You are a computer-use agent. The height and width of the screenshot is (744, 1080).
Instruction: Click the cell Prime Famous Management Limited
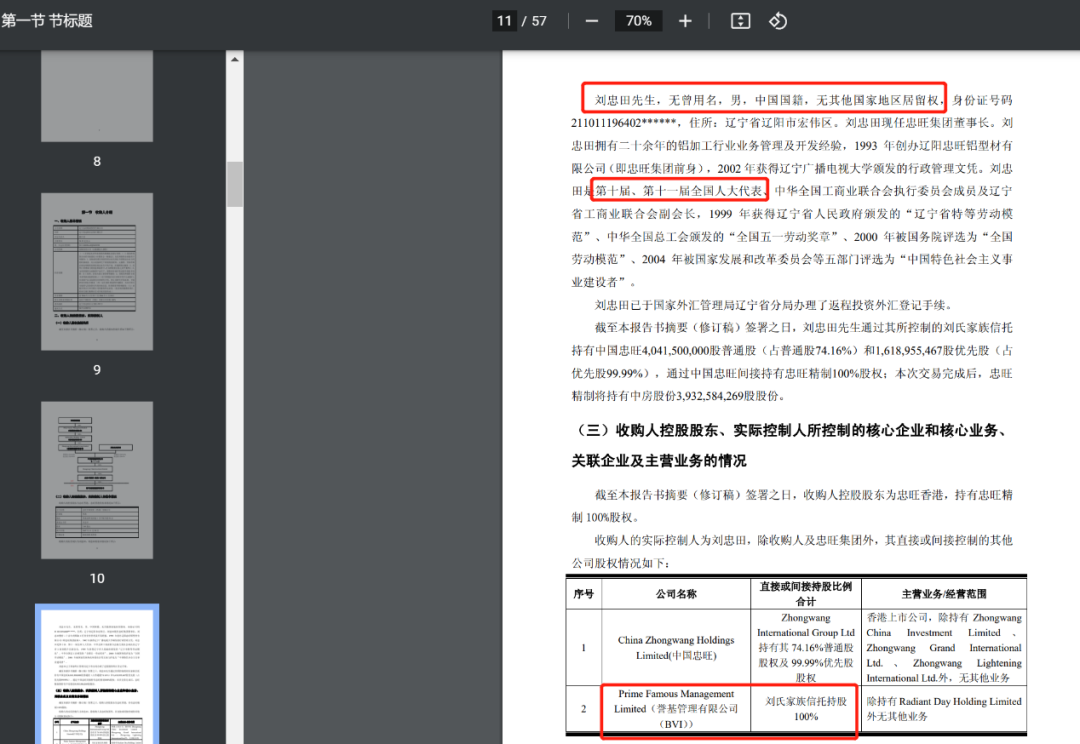click(x=676, y=709)
